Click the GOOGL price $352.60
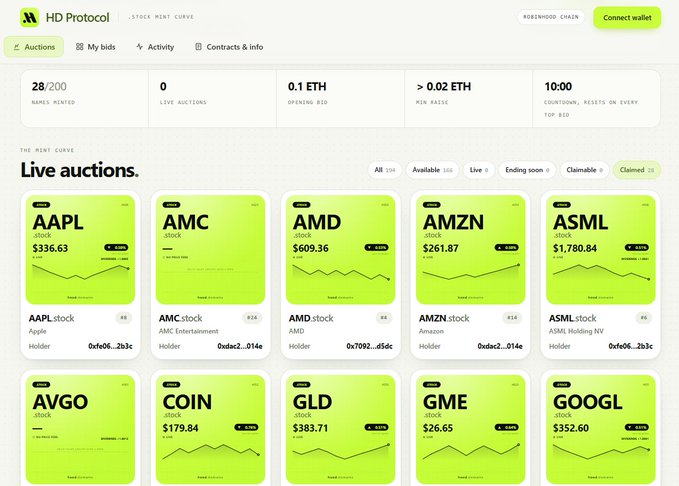This screenshot has width=679, height=486. (571, 428)
